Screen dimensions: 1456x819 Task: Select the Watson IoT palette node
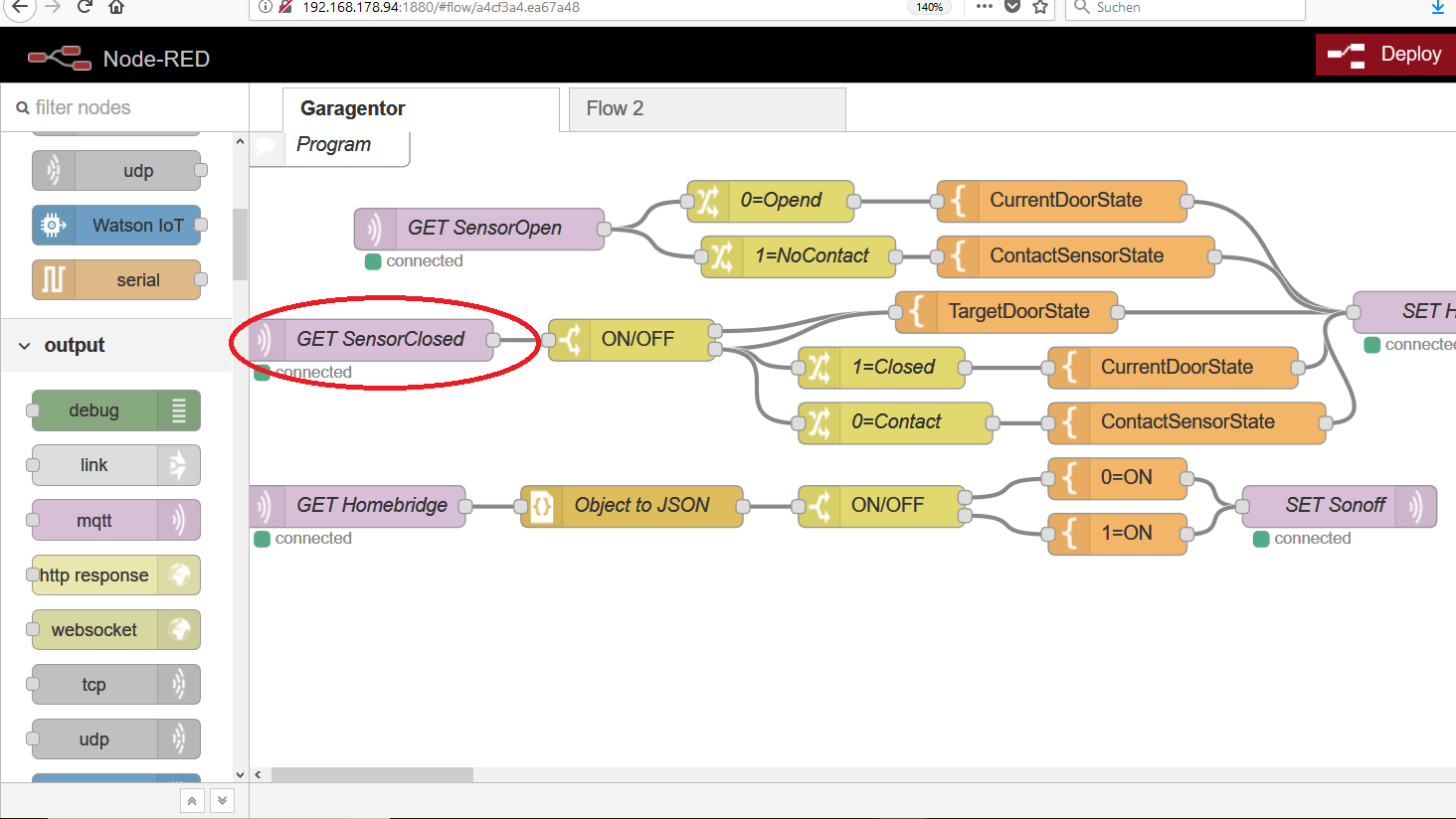point(116,226)
